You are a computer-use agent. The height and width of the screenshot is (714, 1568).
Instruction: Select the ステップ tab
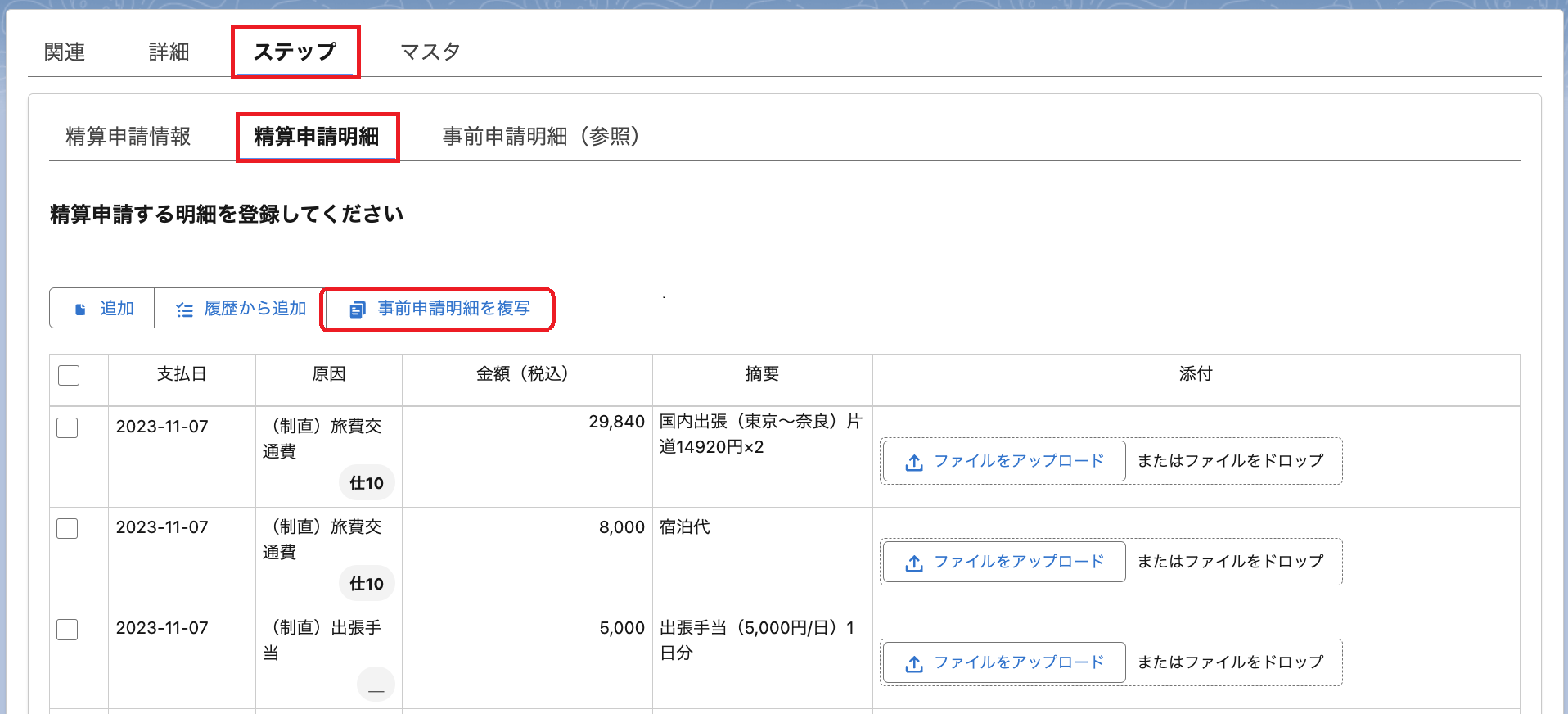click(x=295, y=52)
